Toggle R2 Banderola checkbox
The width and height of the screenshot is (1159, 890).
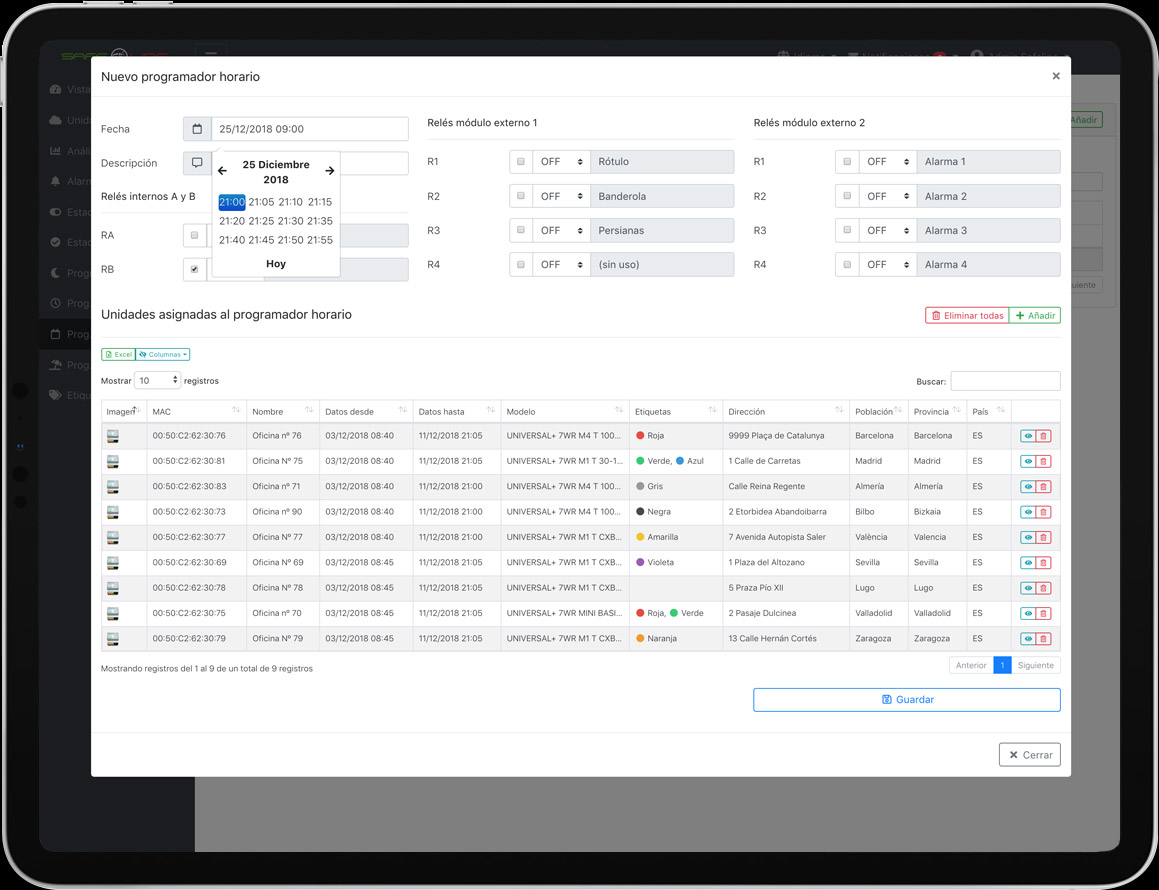point(521,196)
